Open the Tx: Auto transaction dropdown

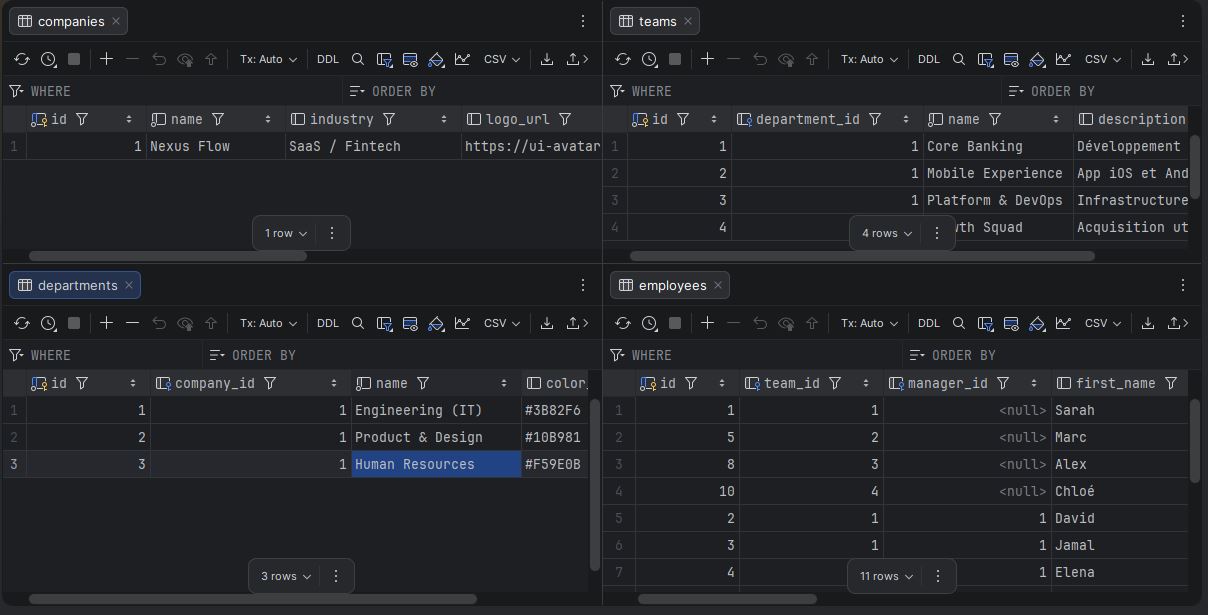pyautogui.click(x=267, y=59)
